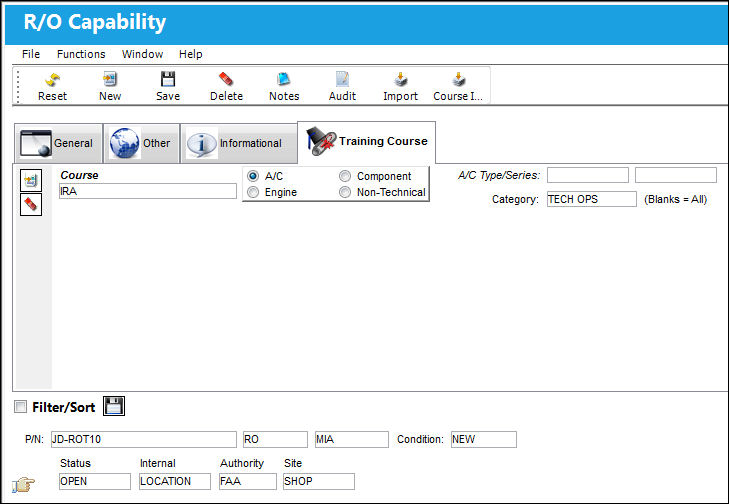Open the Help menu
Screen dimensions: 729x504
pos(191,54)
